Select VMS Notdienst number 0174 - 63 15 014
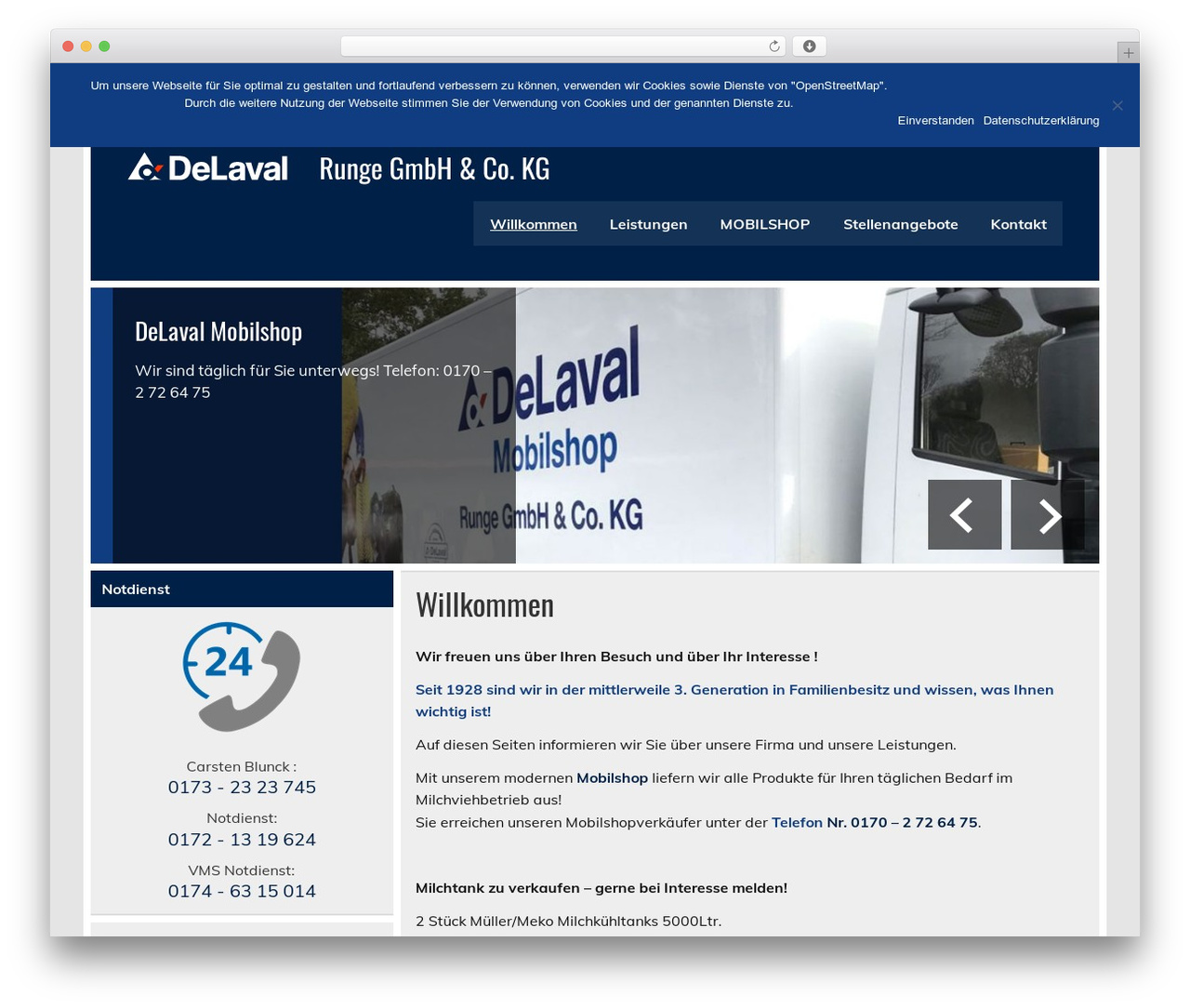The image size is (1190, 1008). [x=242, y=891]
